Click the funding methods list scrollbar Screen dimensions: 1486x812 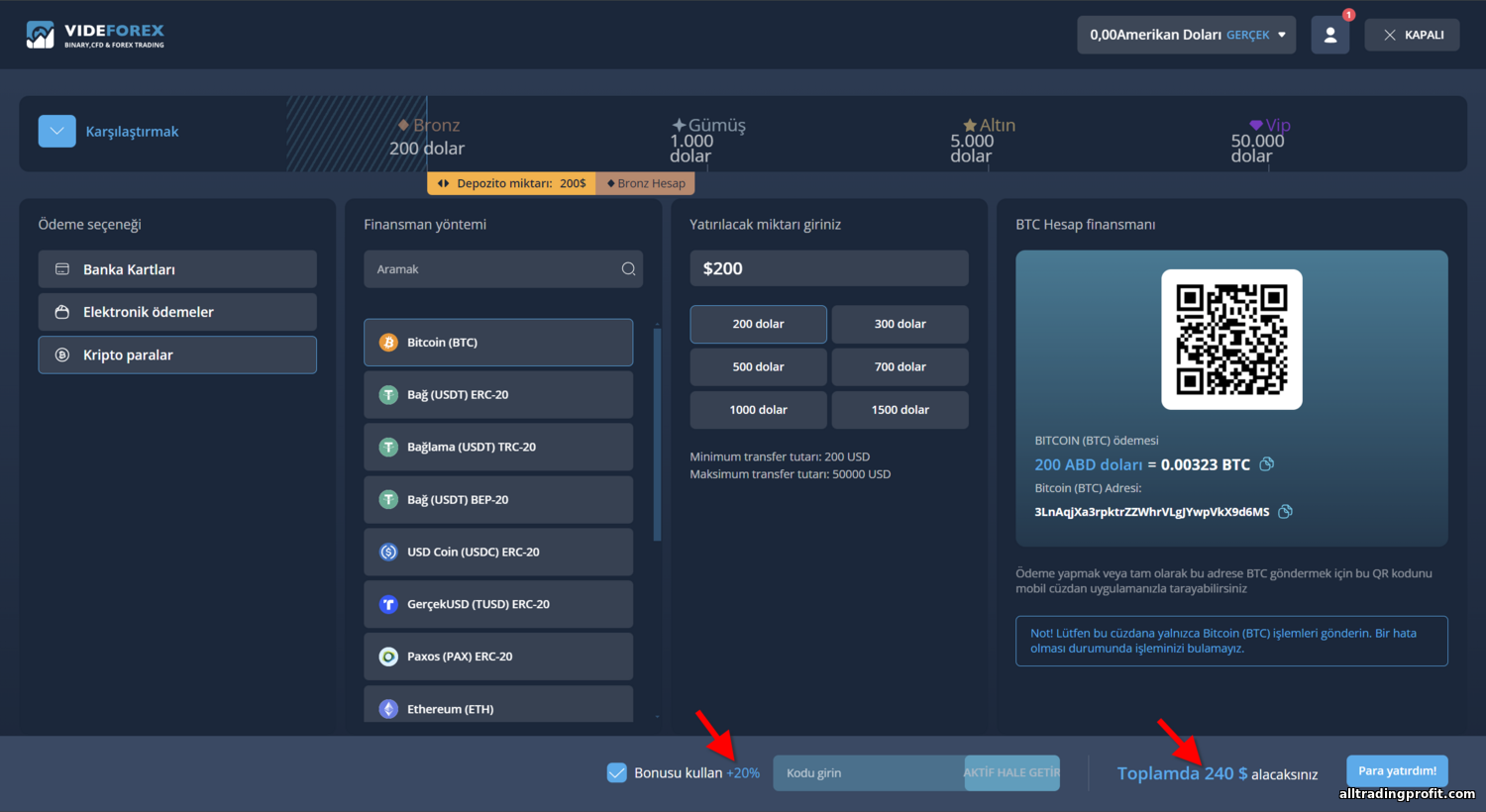tap(657, 435)
